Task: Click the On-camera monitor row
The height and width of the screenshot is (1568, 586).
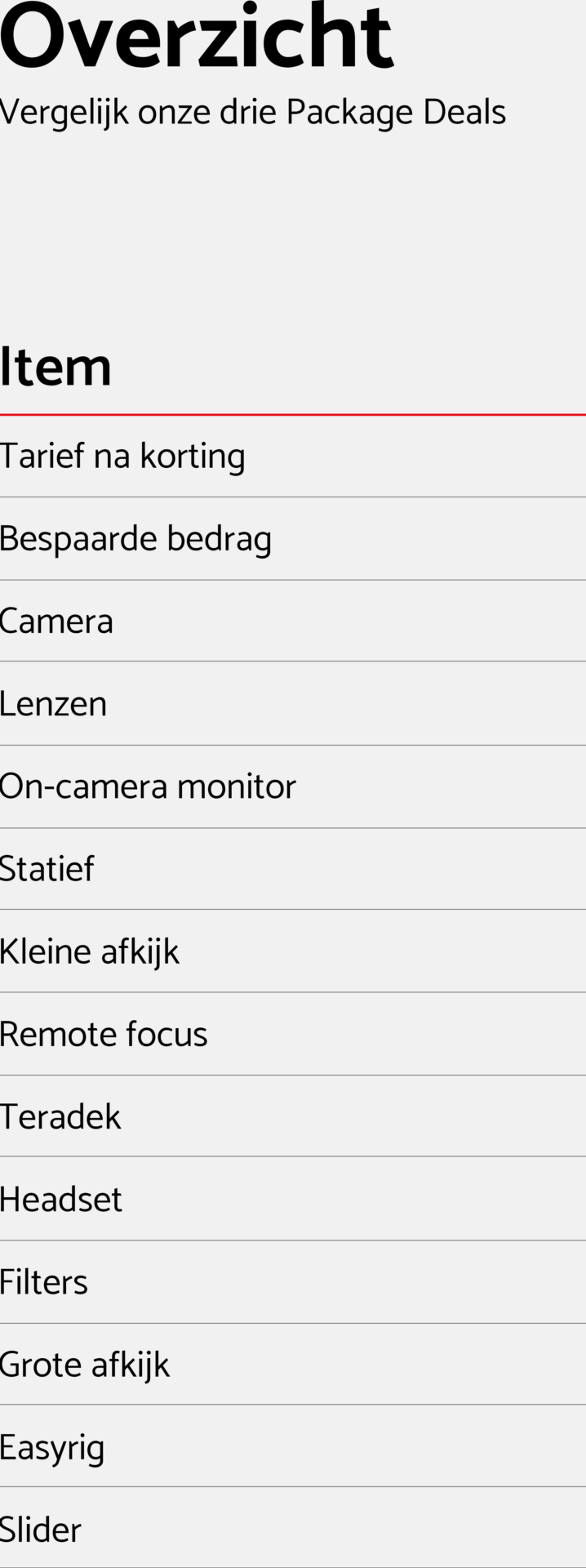Action: 148,786
